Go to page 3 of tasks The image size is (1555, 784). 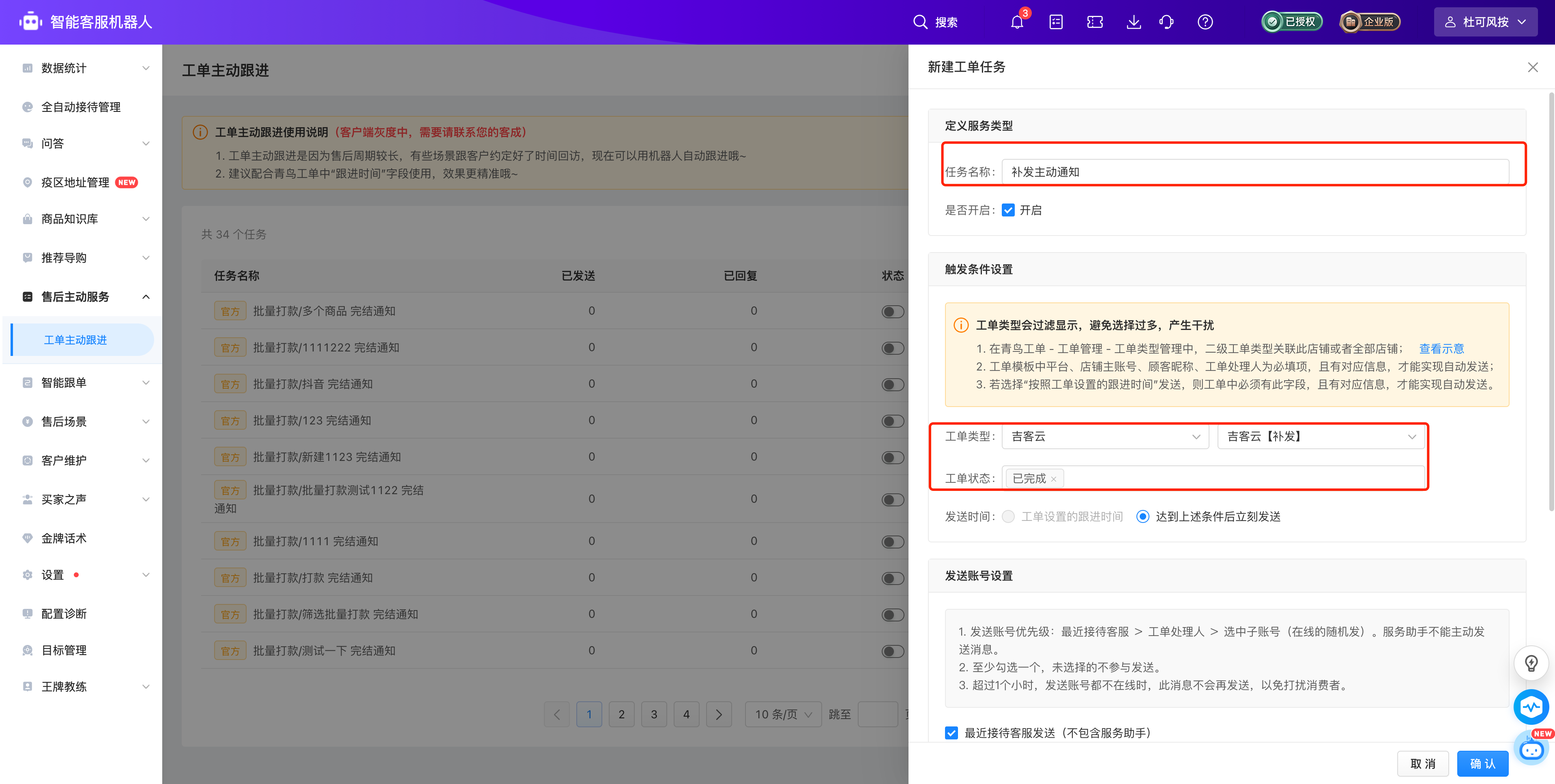point(654,714)
